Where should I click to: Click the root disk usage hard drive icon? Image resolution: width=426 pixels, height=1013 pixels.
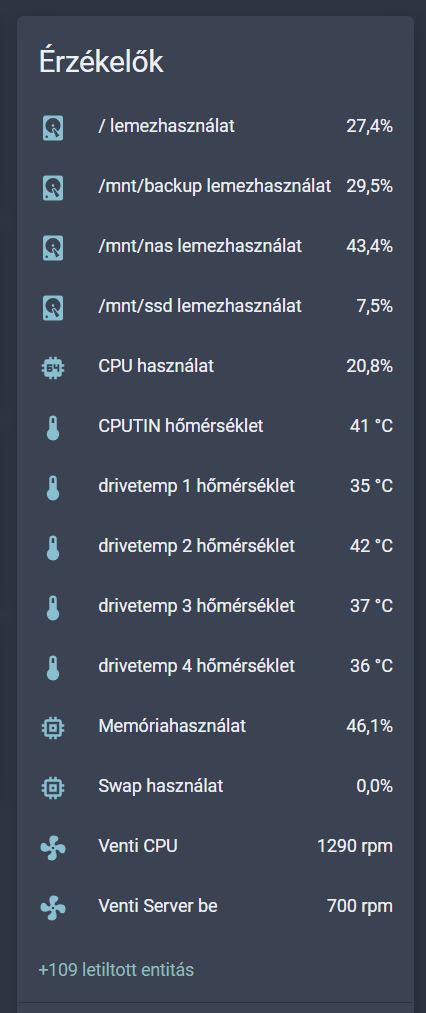click(53, 127)
